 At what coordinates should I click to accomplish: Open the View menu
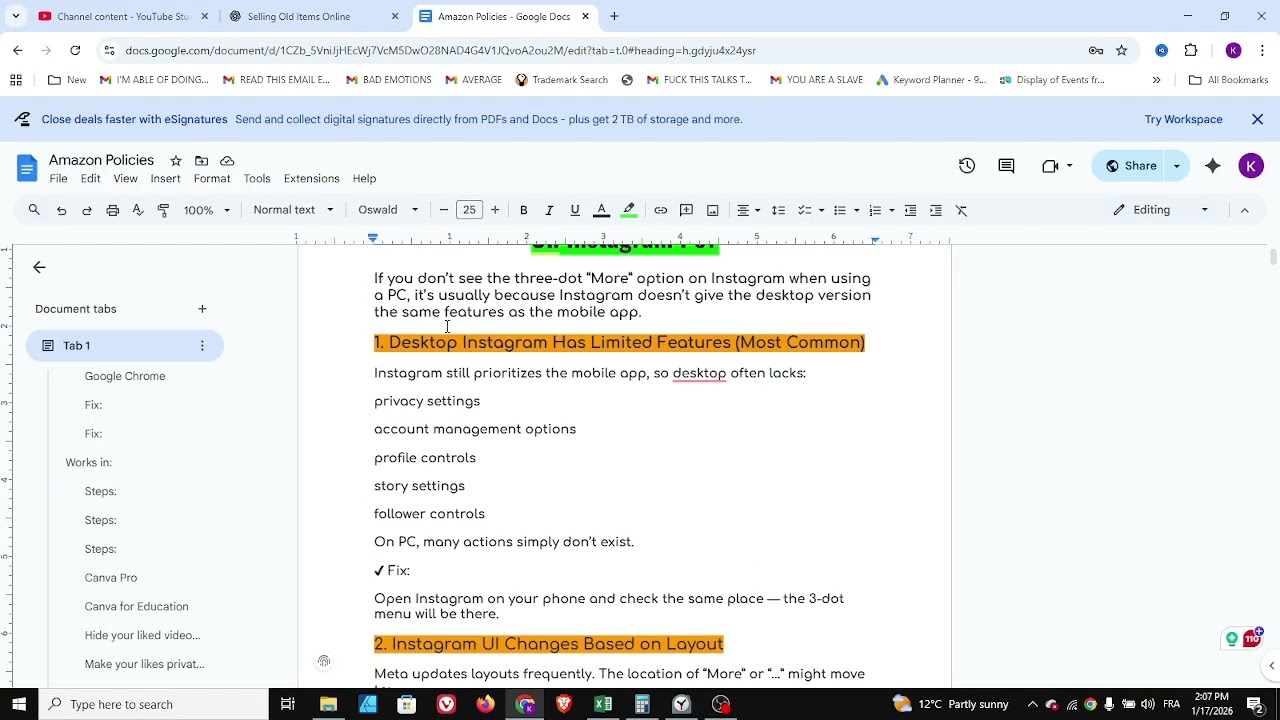125,179
